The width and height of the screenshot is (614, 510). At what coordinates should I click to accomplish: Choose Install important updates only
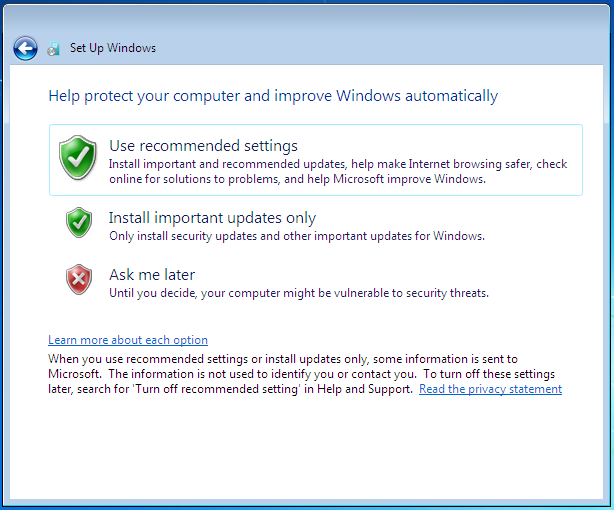click(x=212, y=218)
